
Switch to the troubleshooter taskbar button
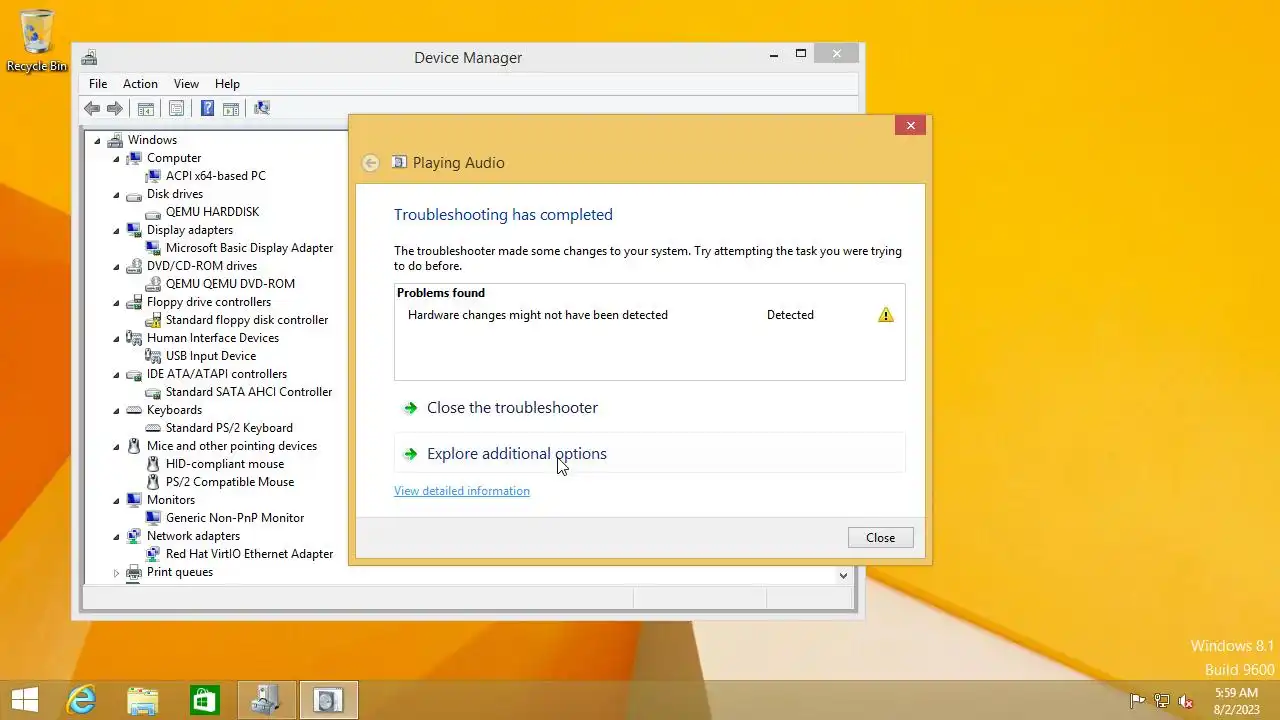328,700
